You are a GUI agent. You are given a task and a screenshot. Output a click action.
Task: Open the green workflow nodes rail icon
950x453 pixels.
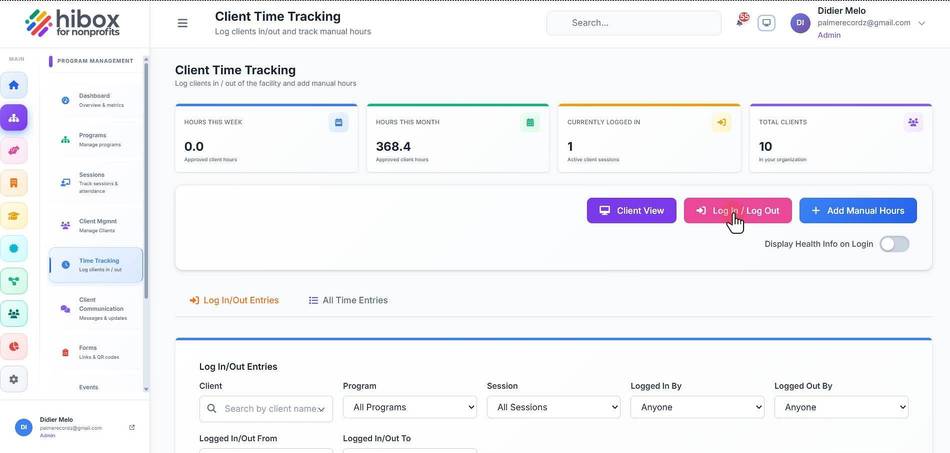click(14, 281)
